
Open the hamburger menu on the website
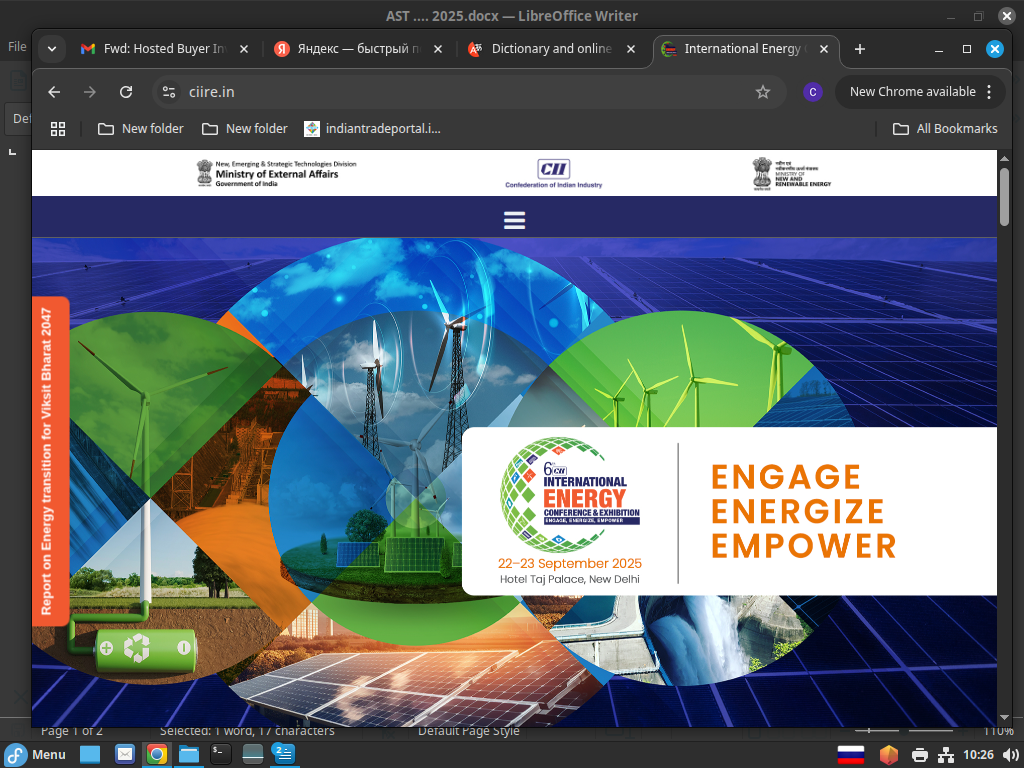515,220
